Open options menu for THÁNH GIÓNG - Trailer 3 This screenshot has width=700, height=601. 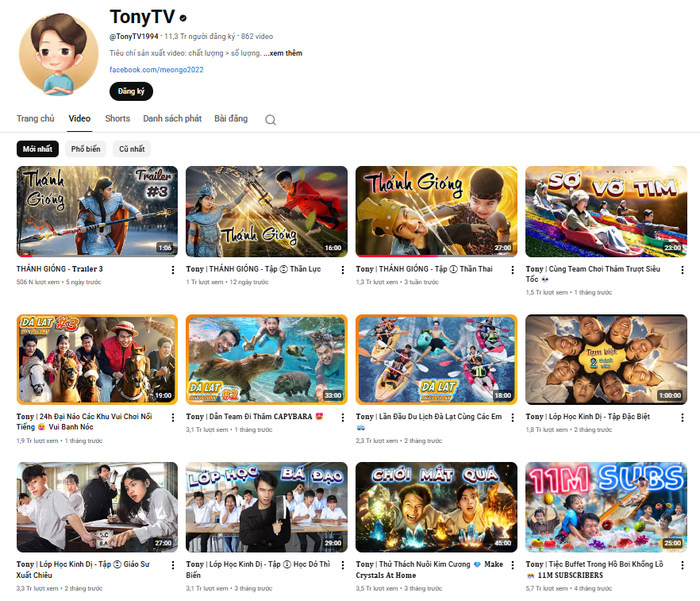(x=173, y=270)
